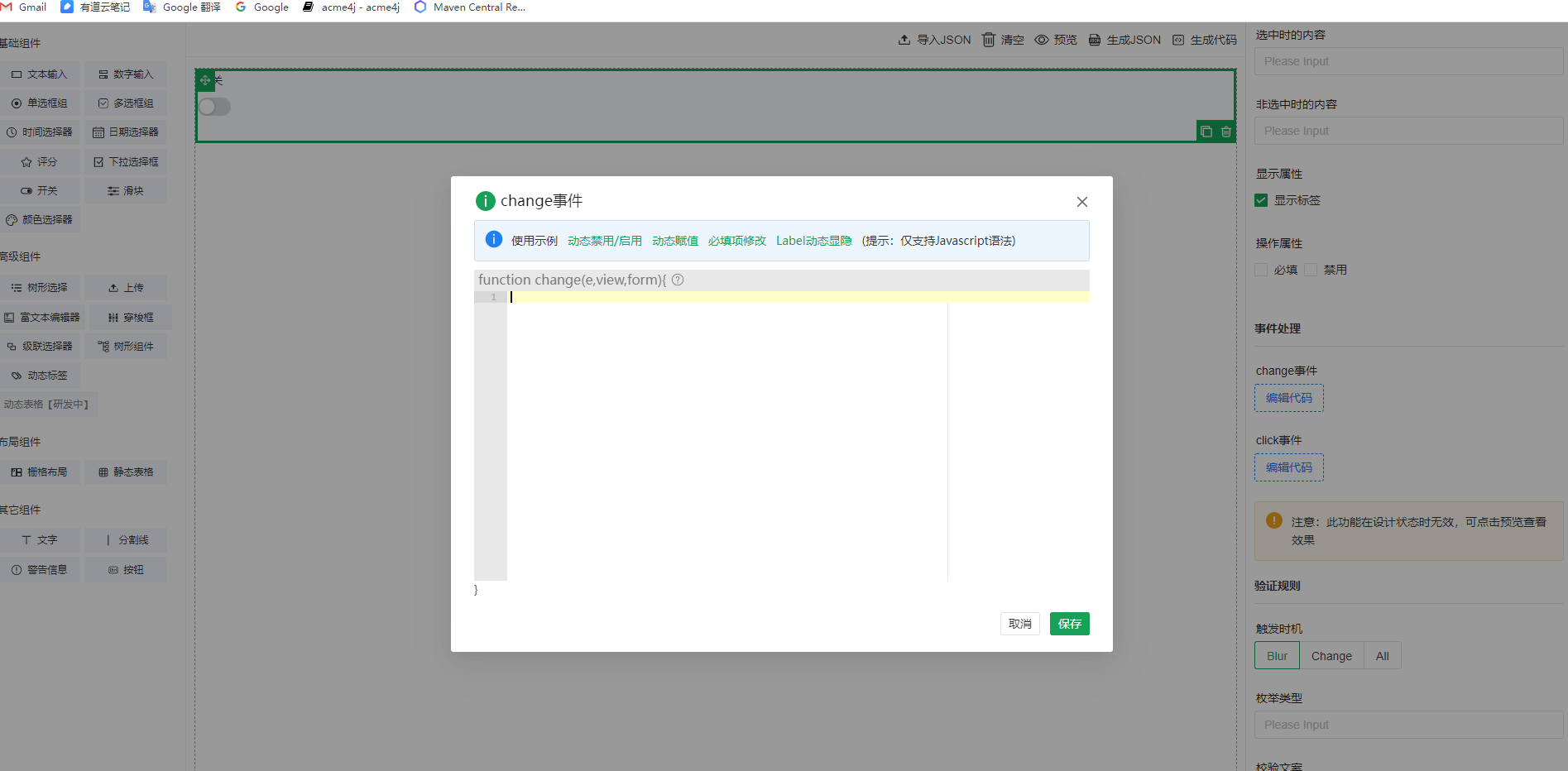Enable the 必填 required checkbox
The height and width of the screenshot is (771, 1568).
coord(1260,269)
